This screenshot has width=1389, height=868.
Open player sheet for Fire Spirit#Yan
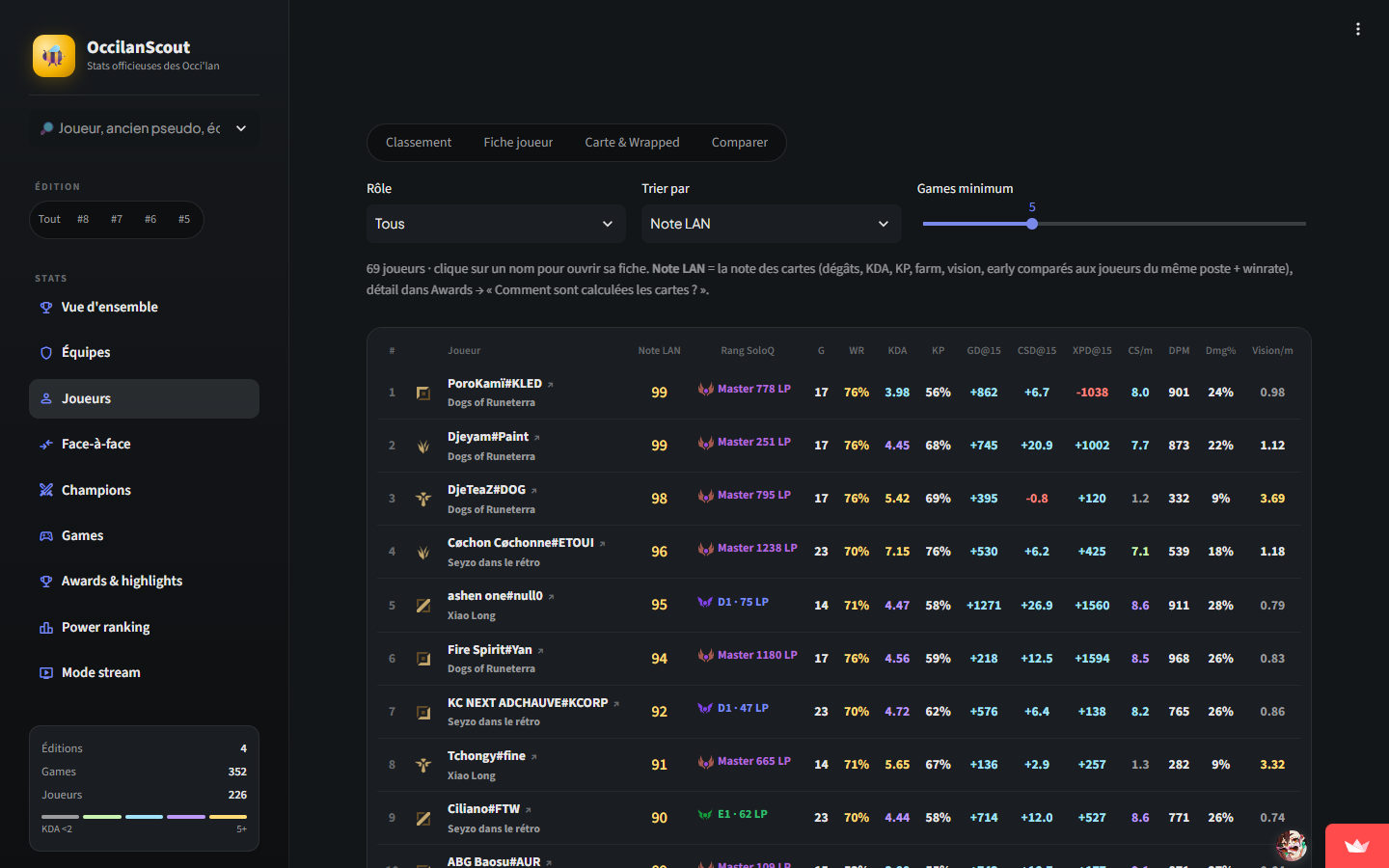490,650
